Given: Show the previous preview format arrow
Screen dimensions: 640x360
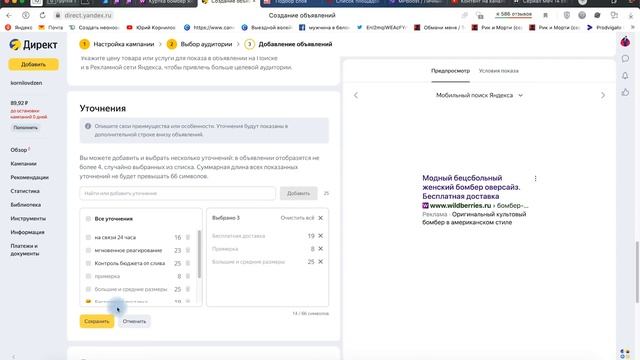Looking at the screenshot, I should coord(356,95).
